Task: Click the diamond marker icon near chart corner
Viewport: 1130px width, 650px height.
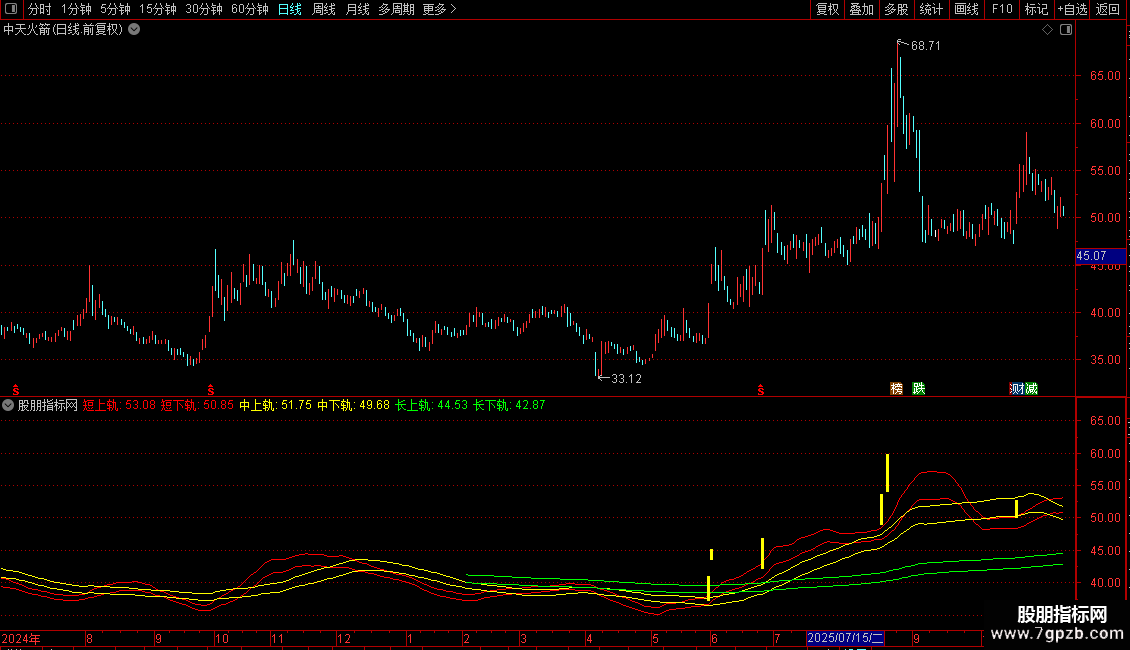Action: point(1048,30)
